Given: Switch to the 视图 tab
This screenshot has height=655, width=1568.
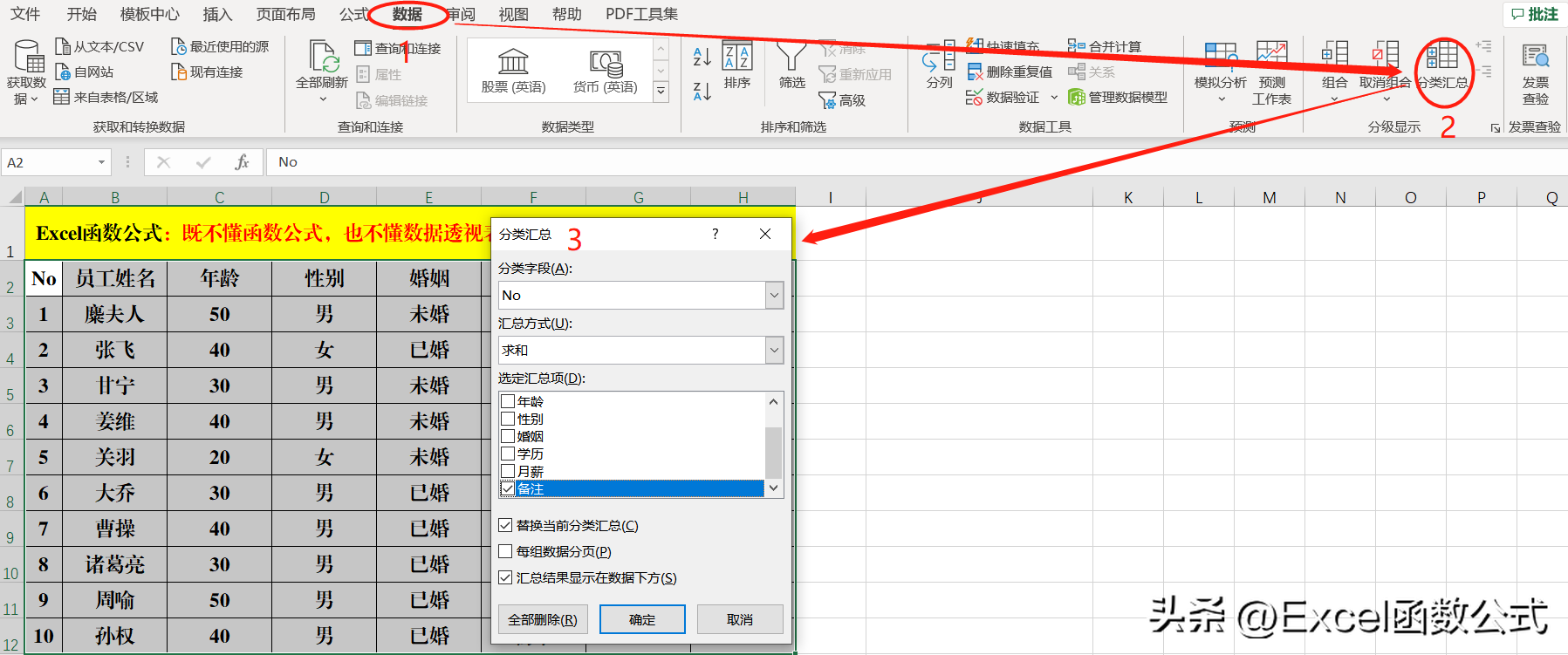Looking at the screenshot, I should tap(513, 14).
